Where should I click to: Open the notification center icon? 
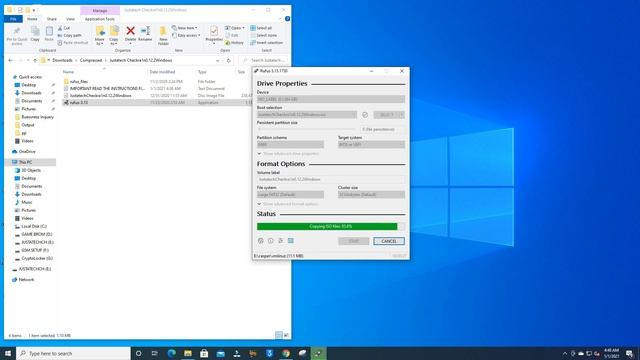coord(629,353)
